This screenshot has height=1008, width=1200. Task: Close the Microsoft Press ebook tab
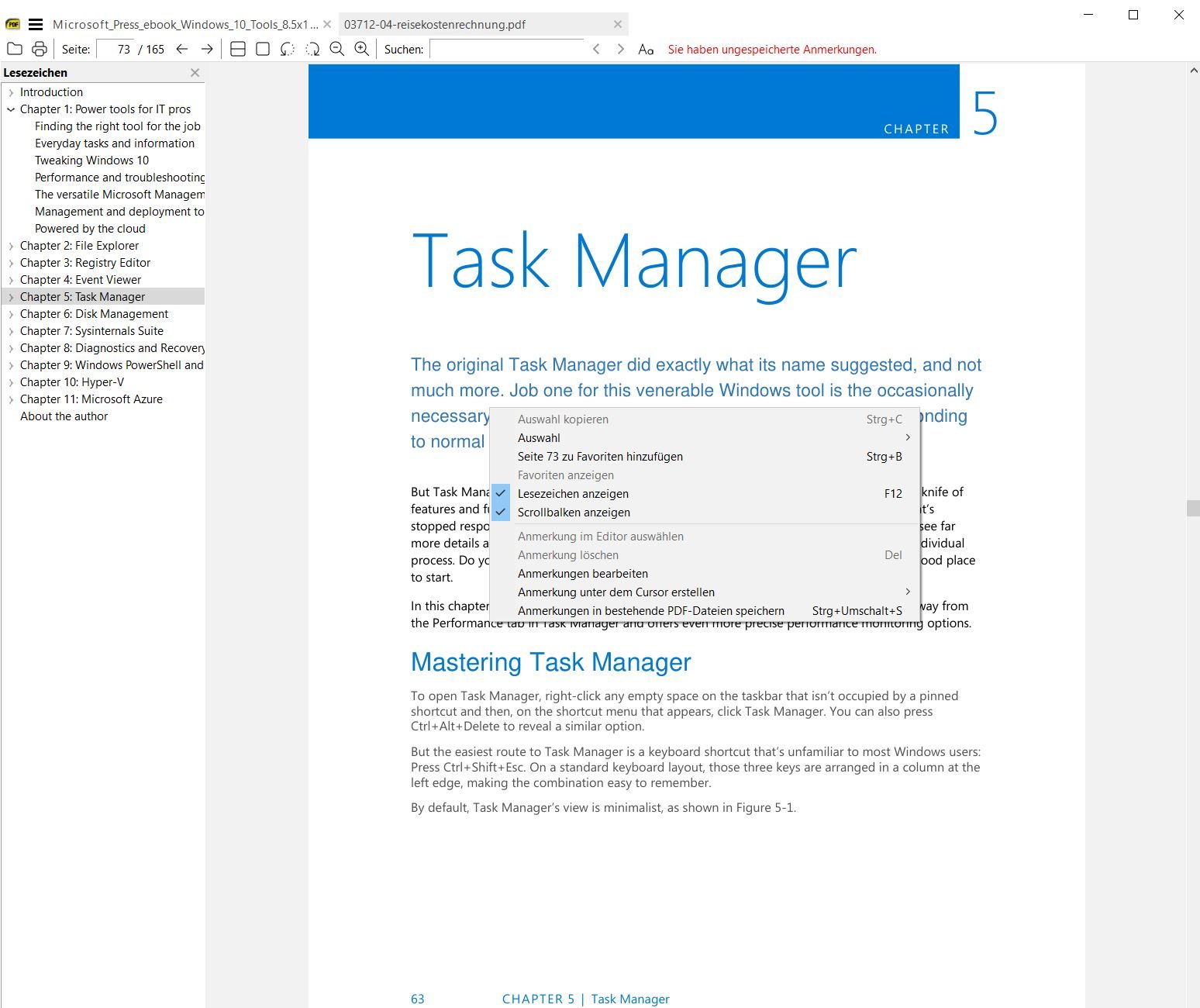(327, 24)
